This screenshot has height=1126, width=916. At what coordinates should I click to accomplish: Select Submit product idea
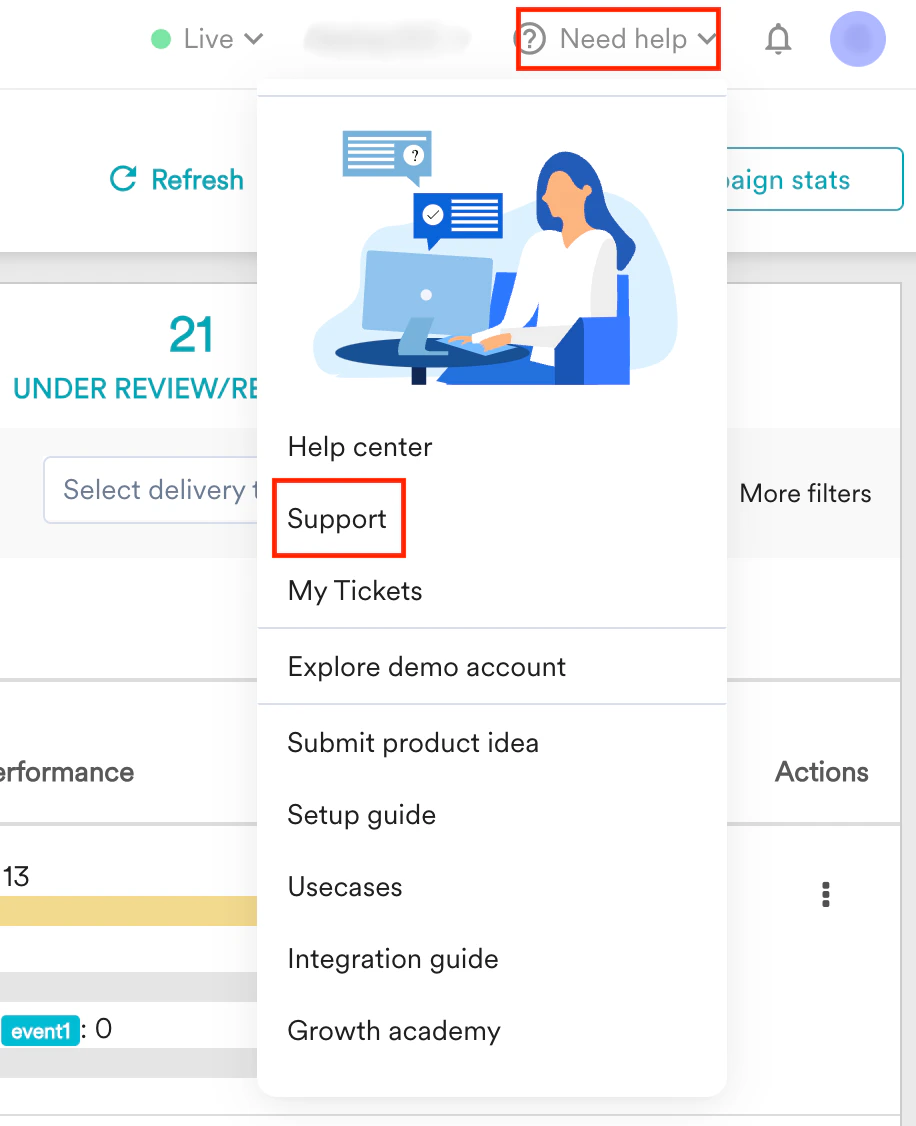413,743
